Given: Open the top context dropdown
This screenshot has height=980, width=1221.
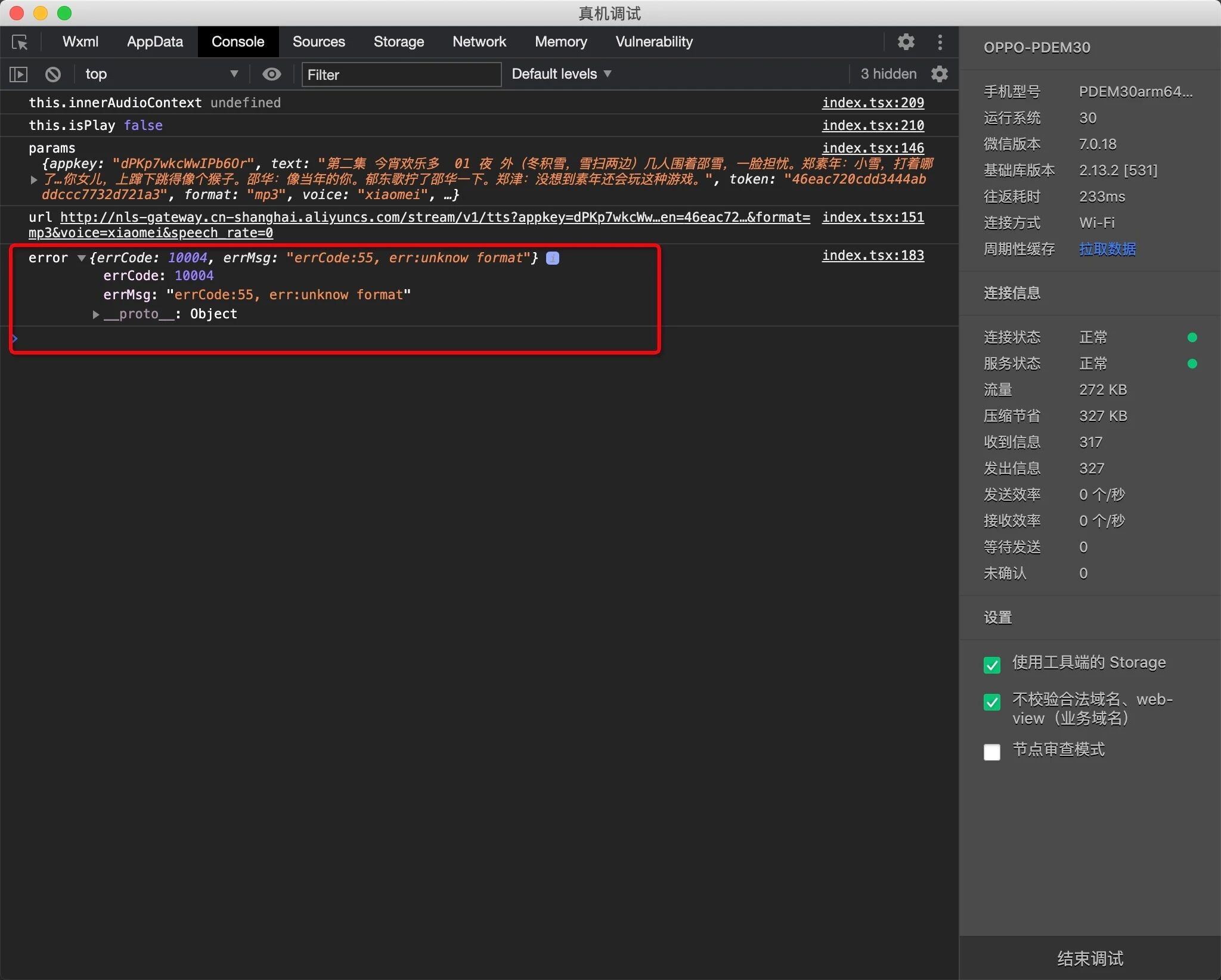Looking at the screenshot, I should pos(161,74).
